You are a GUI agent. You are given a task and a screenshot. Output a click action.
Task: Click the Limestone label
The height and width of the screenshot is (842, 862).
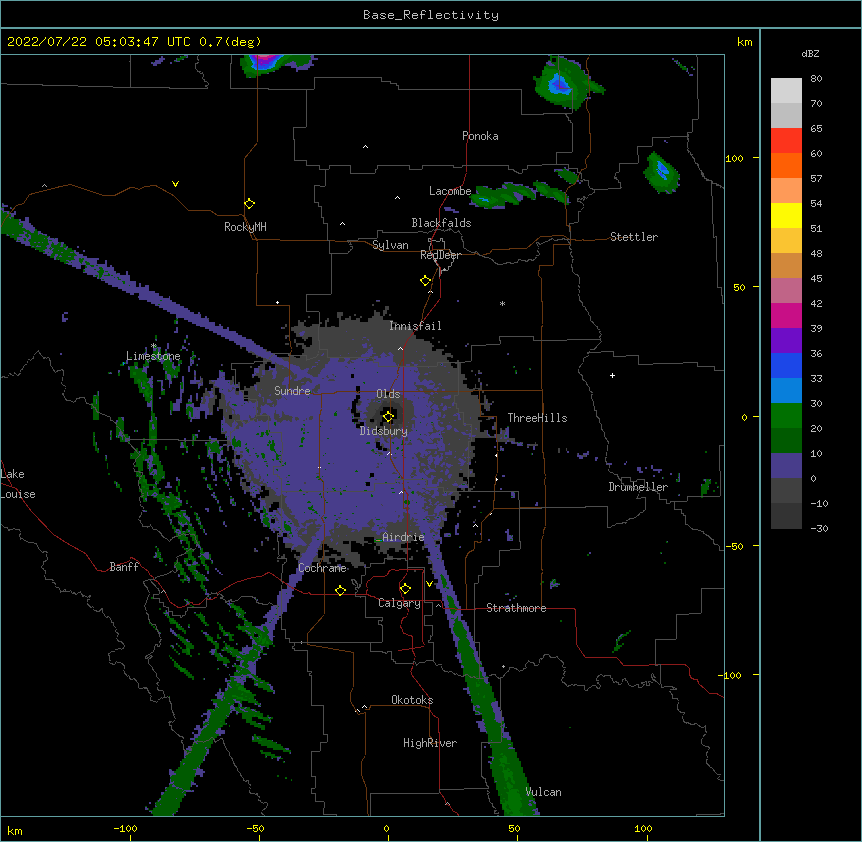[153, 356]
